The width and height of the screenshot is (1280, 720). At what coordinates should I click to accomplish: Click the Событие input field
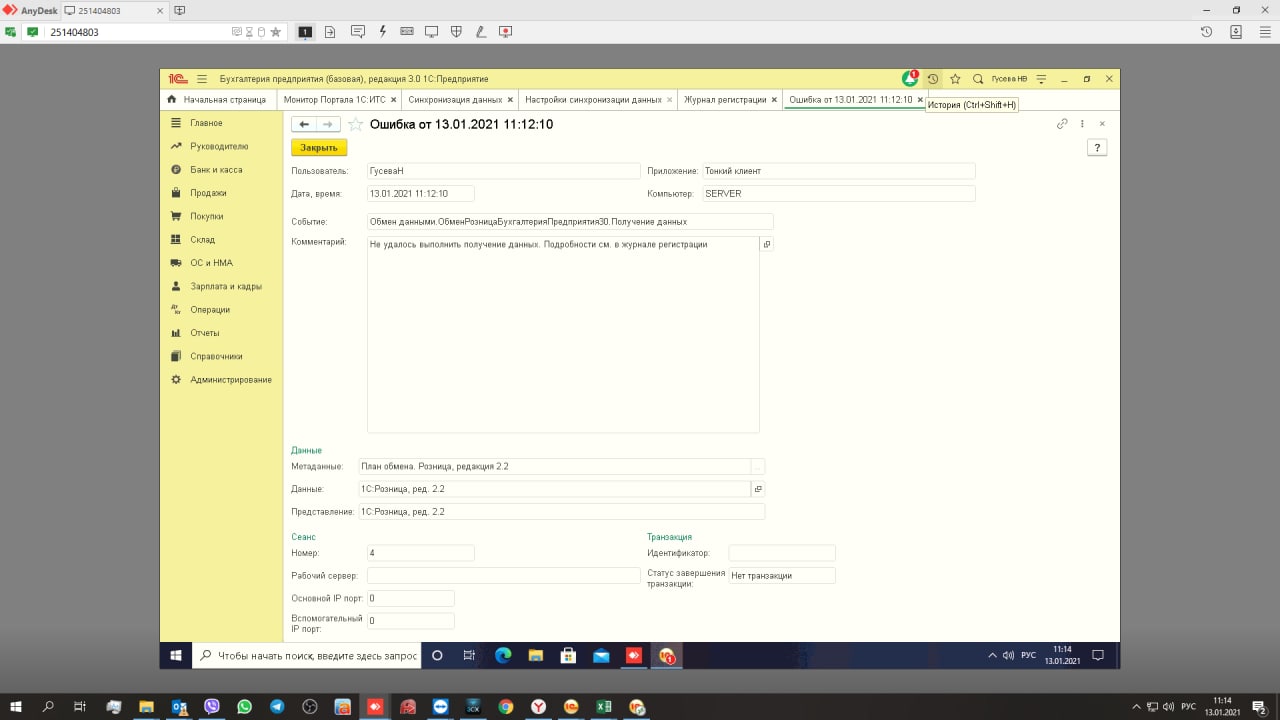(570, 221)
